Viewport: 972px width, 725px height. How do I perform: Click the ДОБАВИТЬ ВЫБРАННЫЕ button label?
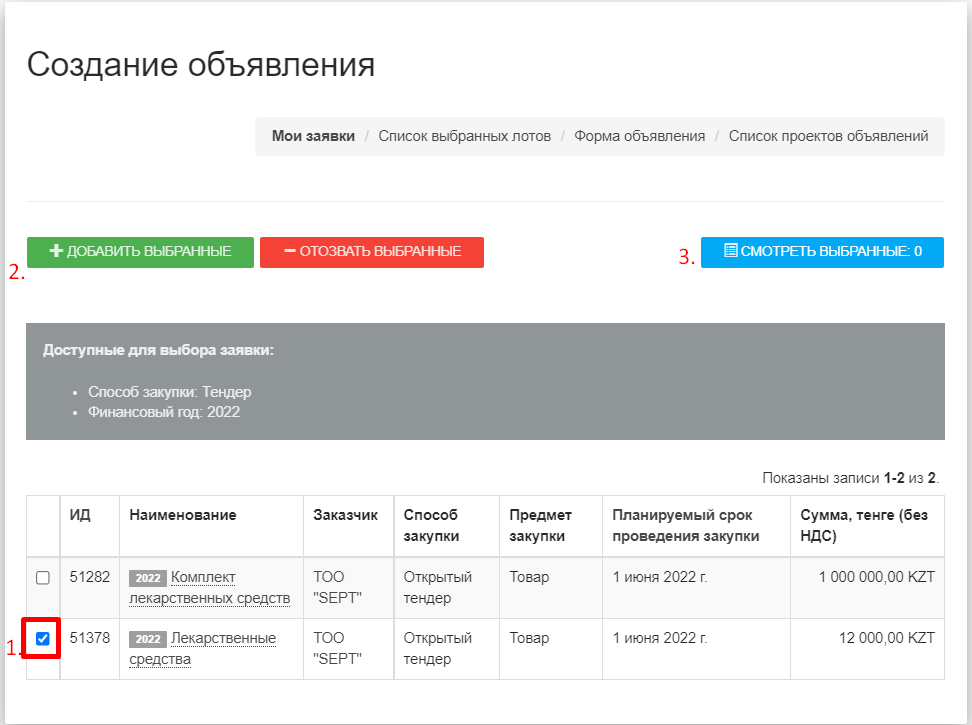149,252
